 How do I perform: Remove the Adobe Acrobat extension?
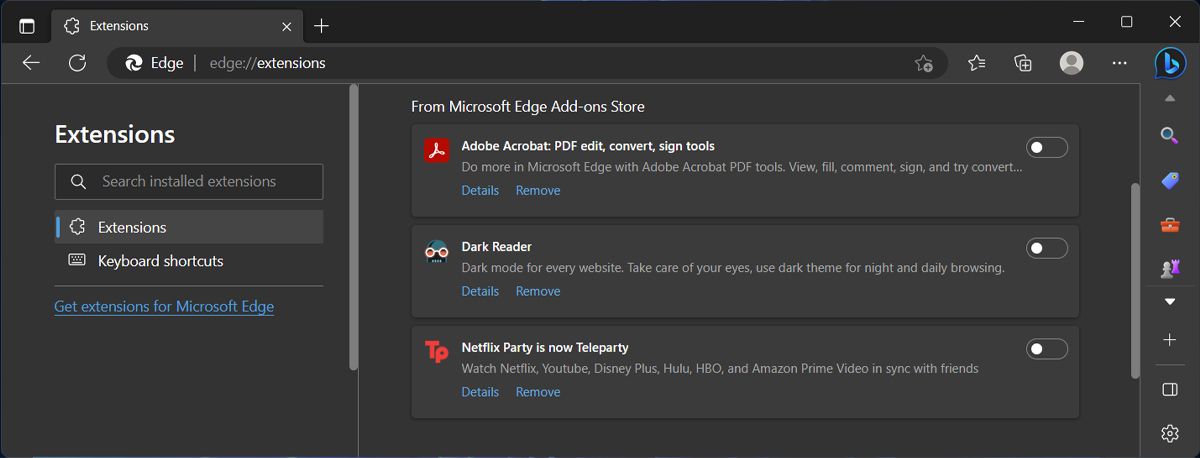tap(538, 190)
